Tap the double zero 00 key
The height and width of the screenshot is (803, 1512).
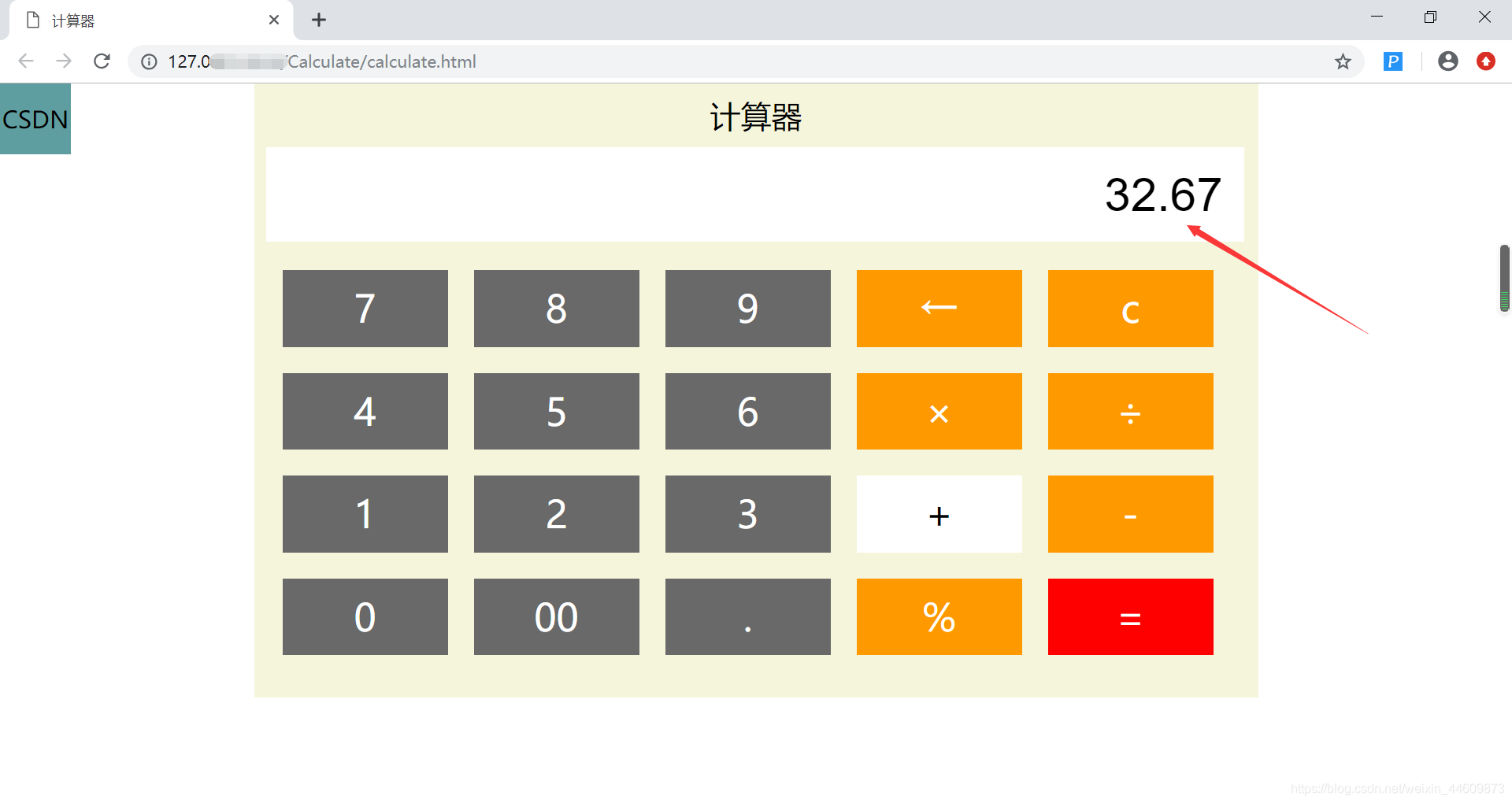pyautogui.click(x=557, y=617)
